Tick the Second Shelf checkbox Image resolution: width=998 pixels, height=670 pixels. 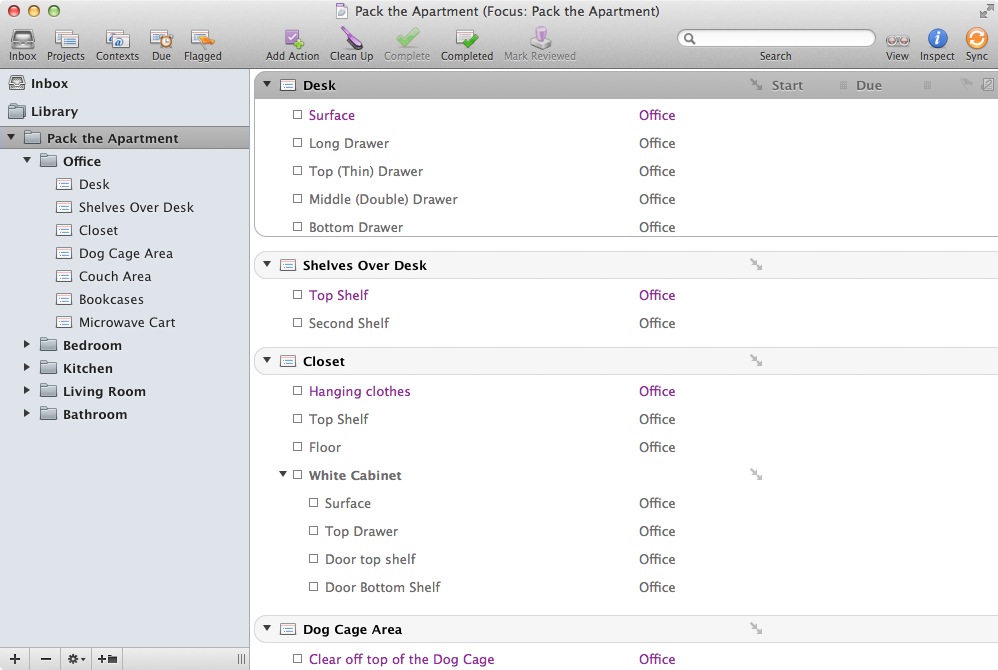(x=297, y=324)
